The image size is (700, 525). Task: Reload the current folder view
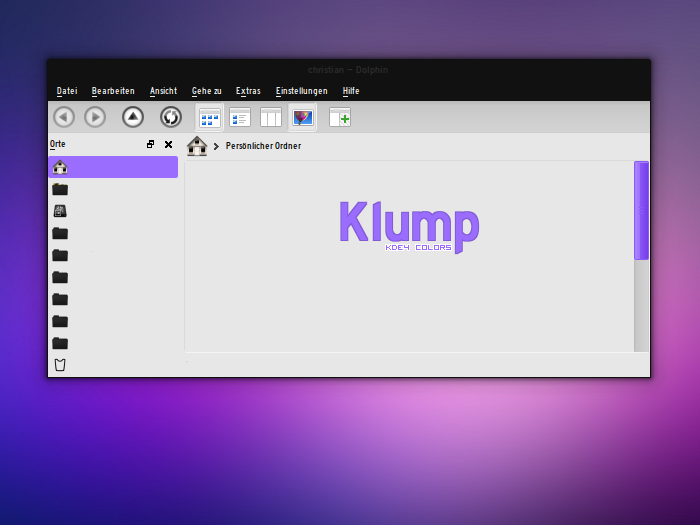(x=171, y=117)
